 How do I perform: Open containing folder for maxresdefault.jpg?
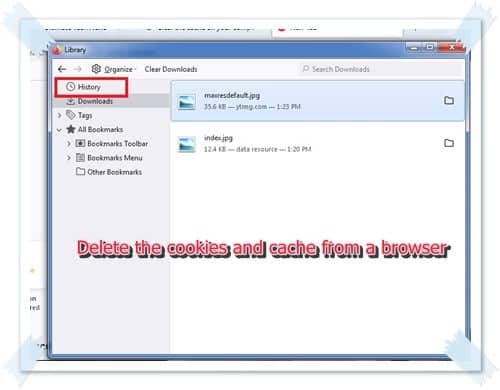pos(449,100)
